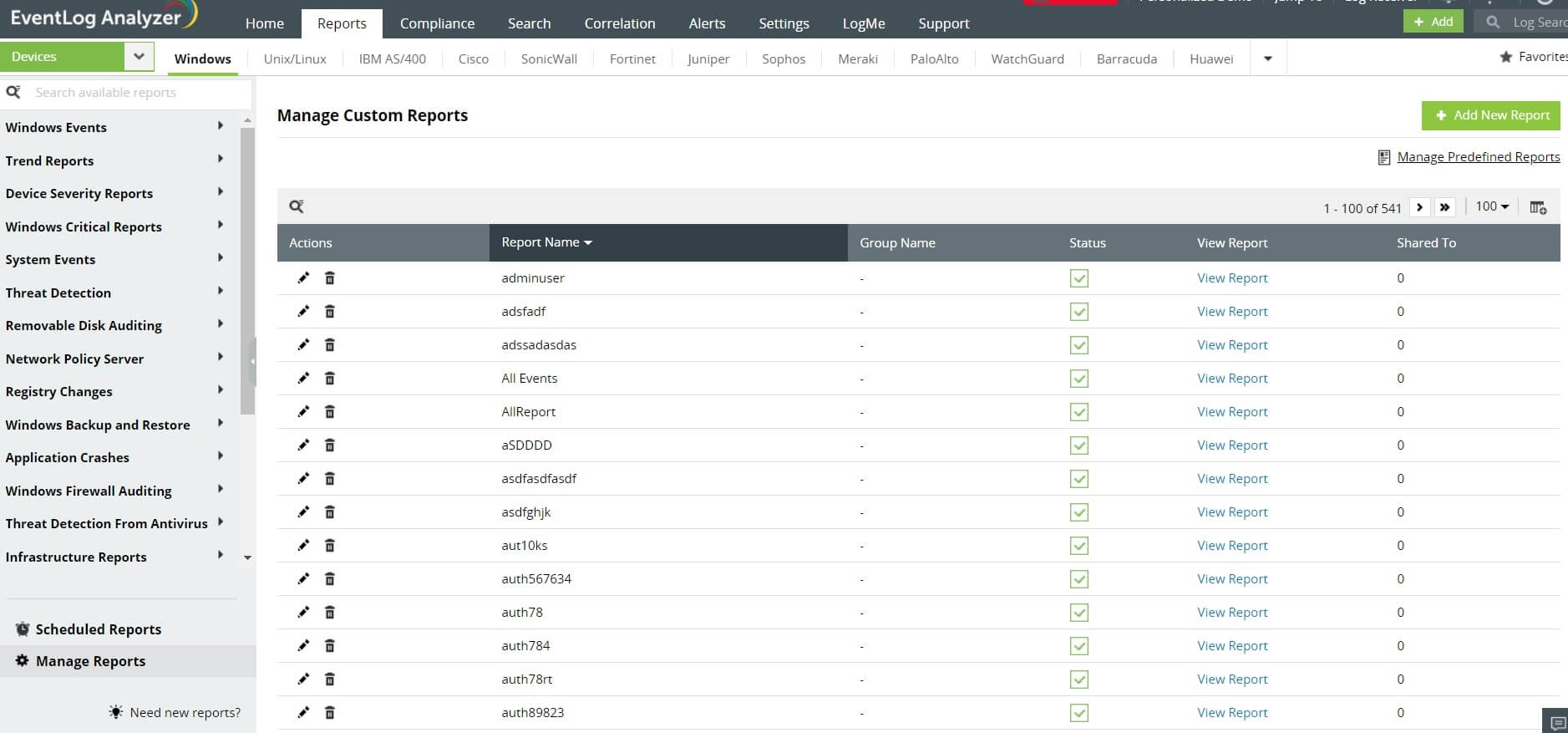Jump to last page of reports

point(1444,207)
